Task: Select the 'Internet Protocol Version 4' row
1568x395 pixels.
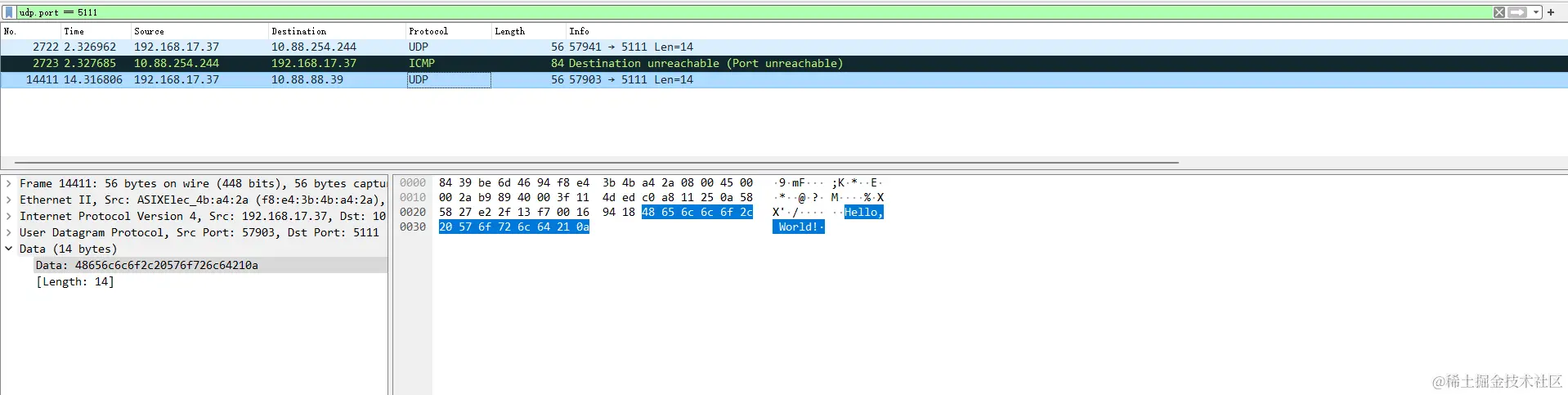Action: [x=195, y=217]
